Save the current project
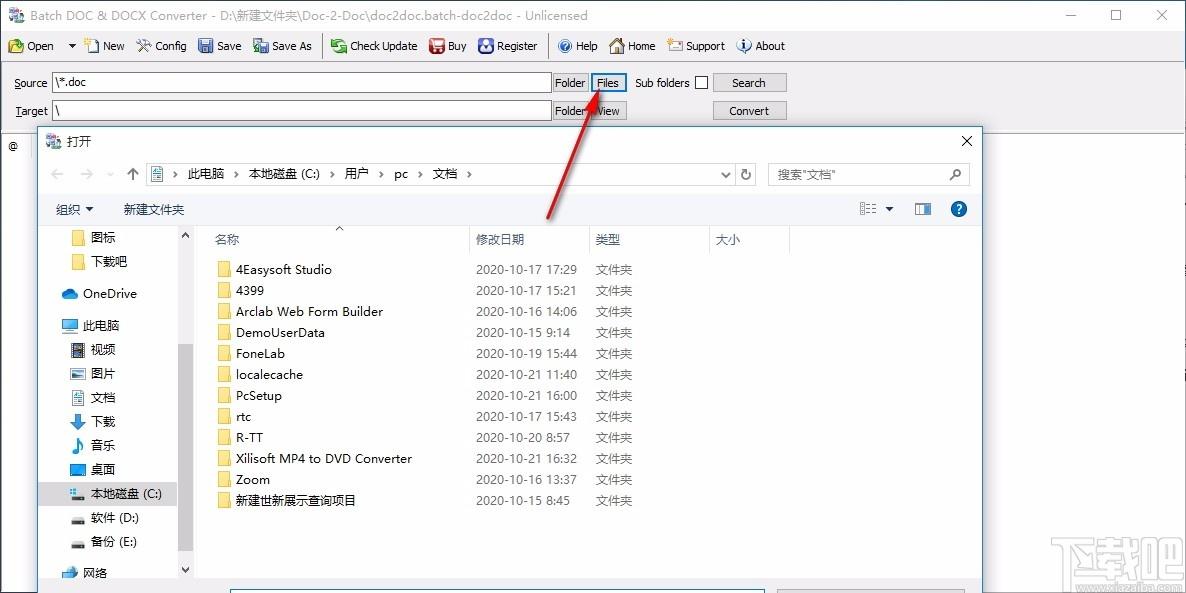Screen dimensions: 1186x593 219,46
